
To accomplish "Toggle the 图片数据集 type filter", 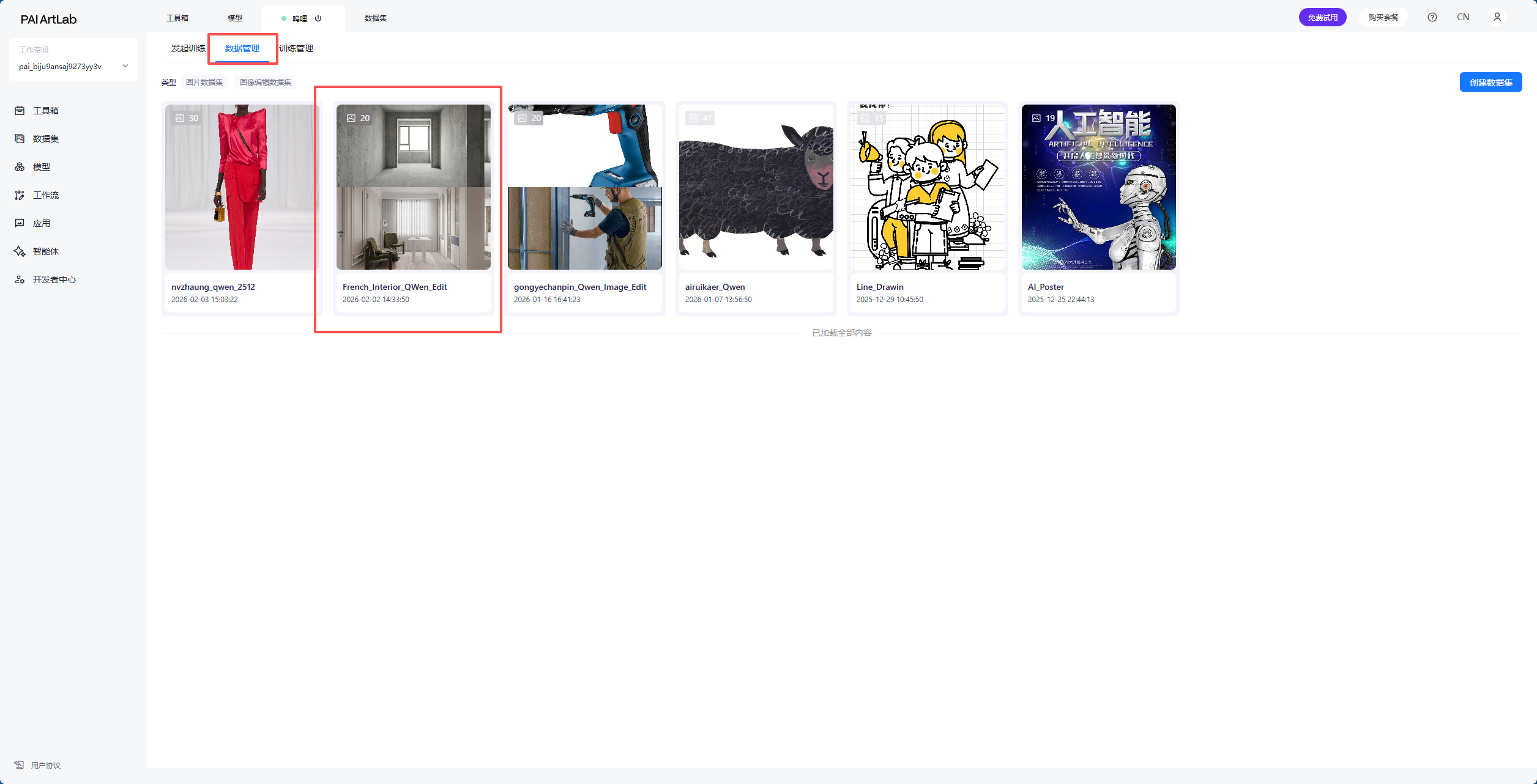I will pyautogui.click(x=204, y=82).
